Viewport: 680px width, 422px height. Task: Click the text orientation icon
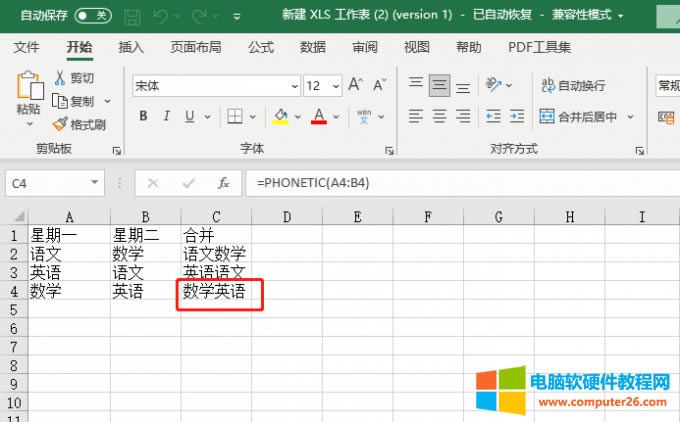(x=494, y=85)
